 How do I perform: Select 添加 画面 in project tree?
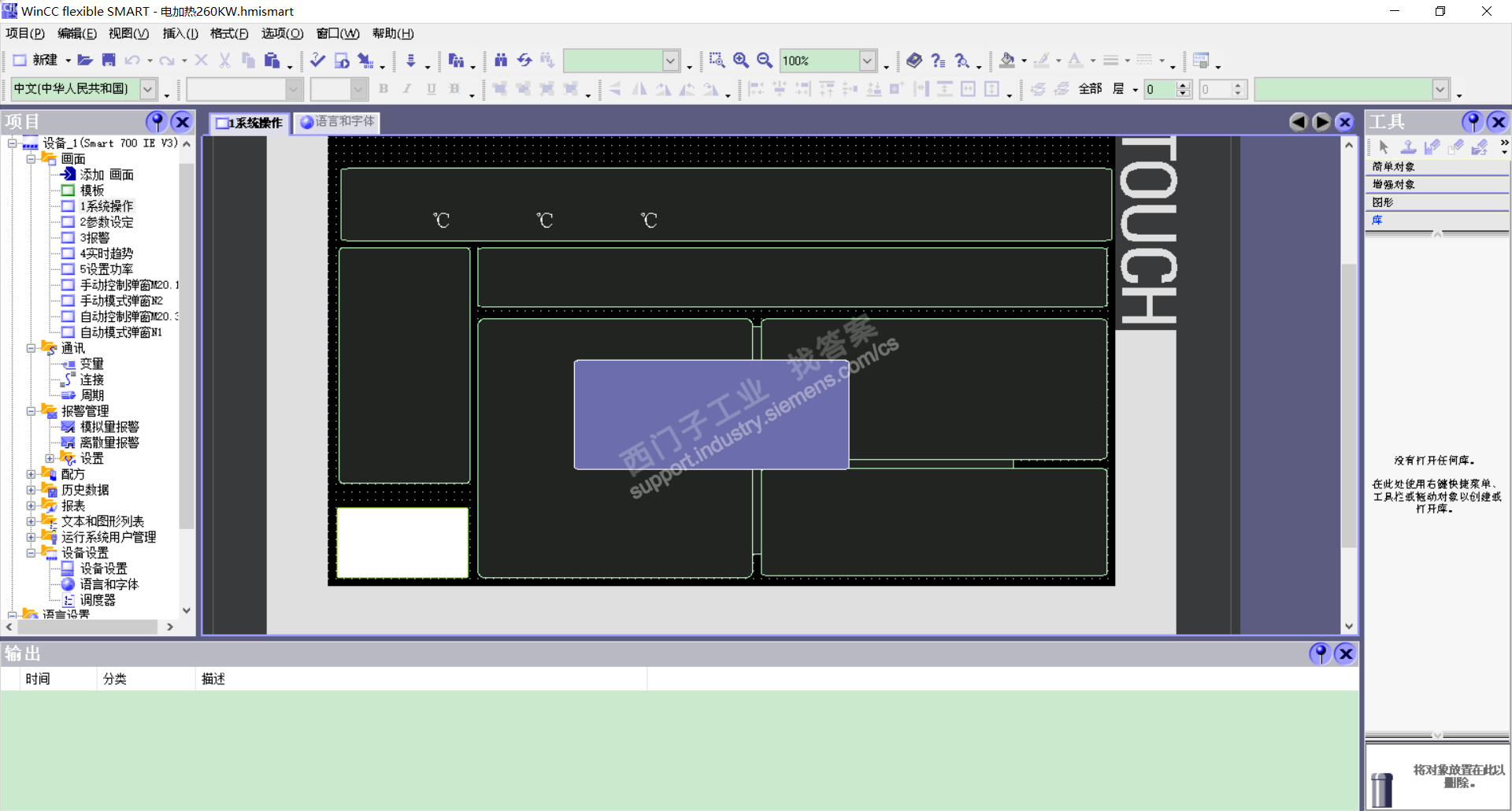pyautogui.click(x=106, y=175)
